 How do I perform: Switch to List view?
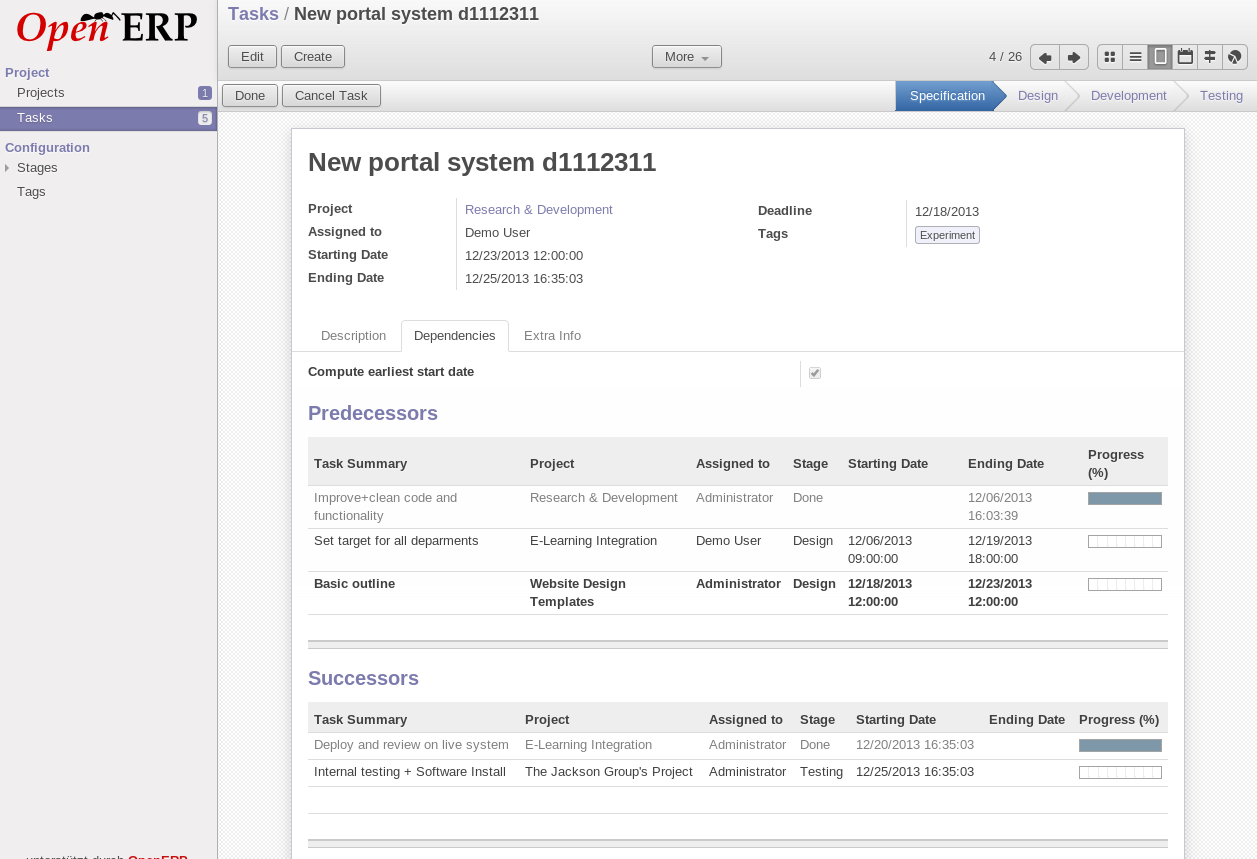point(1135,57)
